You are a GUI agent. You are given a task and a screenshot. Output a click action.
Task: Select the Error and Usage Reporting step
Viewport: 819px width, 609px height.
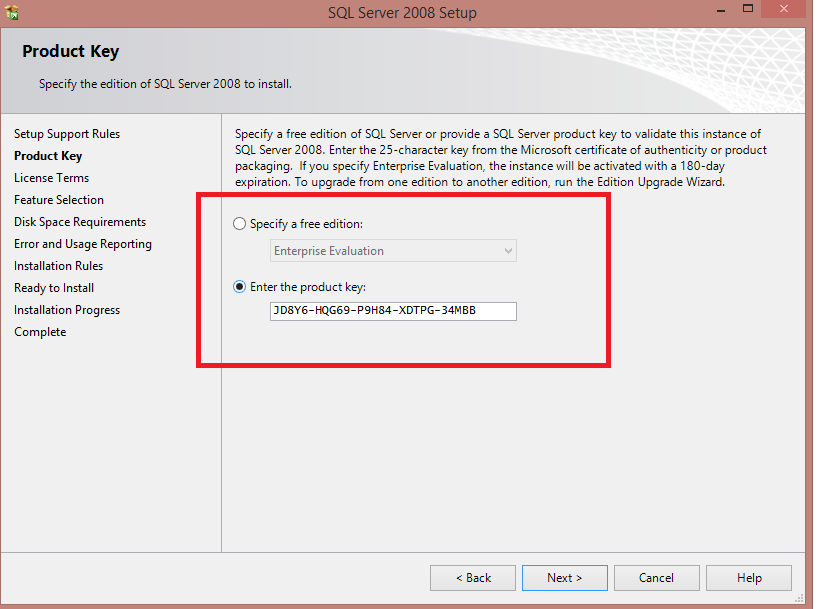click(83, 244)
